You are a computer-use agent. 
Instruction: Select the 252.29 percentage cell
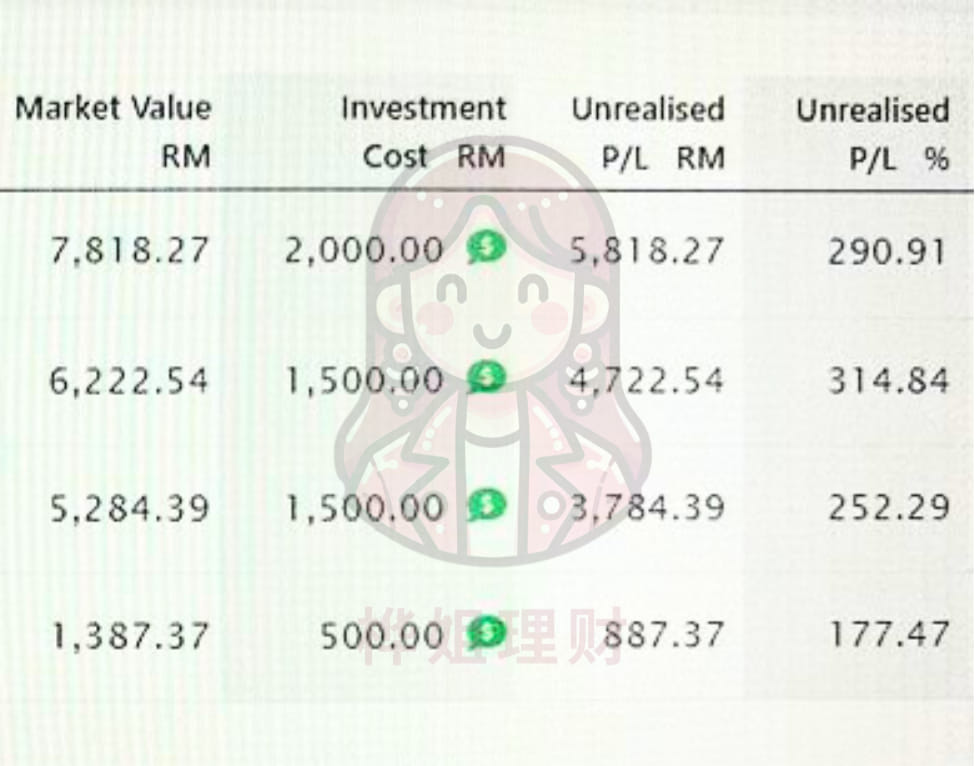(x=887, y=508)
